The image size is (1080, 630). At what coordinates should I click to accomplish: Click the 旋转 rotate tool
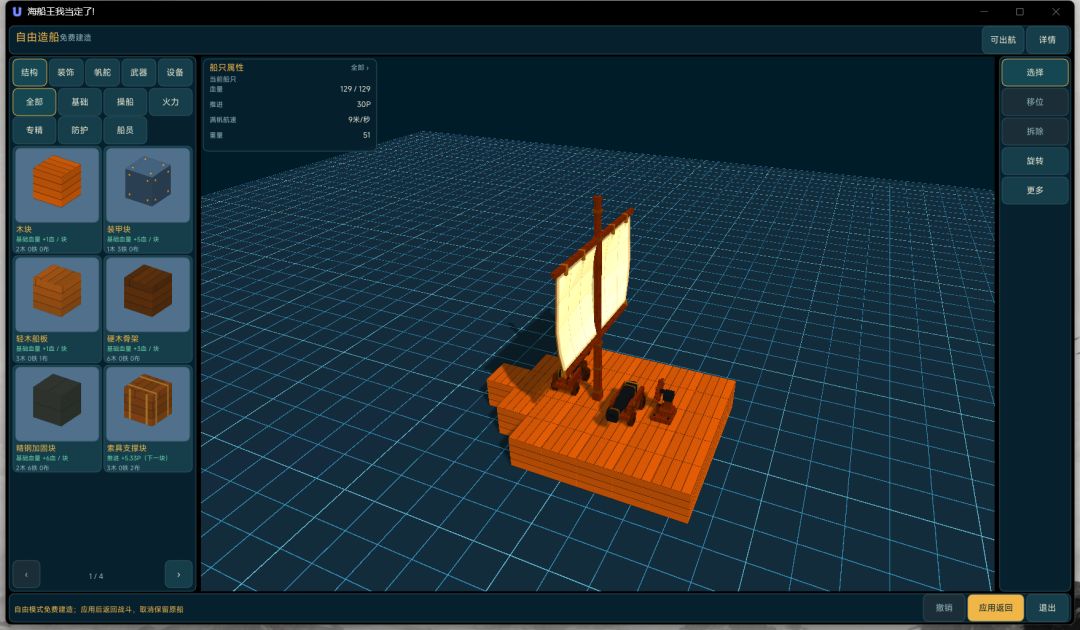[1035, 161]
